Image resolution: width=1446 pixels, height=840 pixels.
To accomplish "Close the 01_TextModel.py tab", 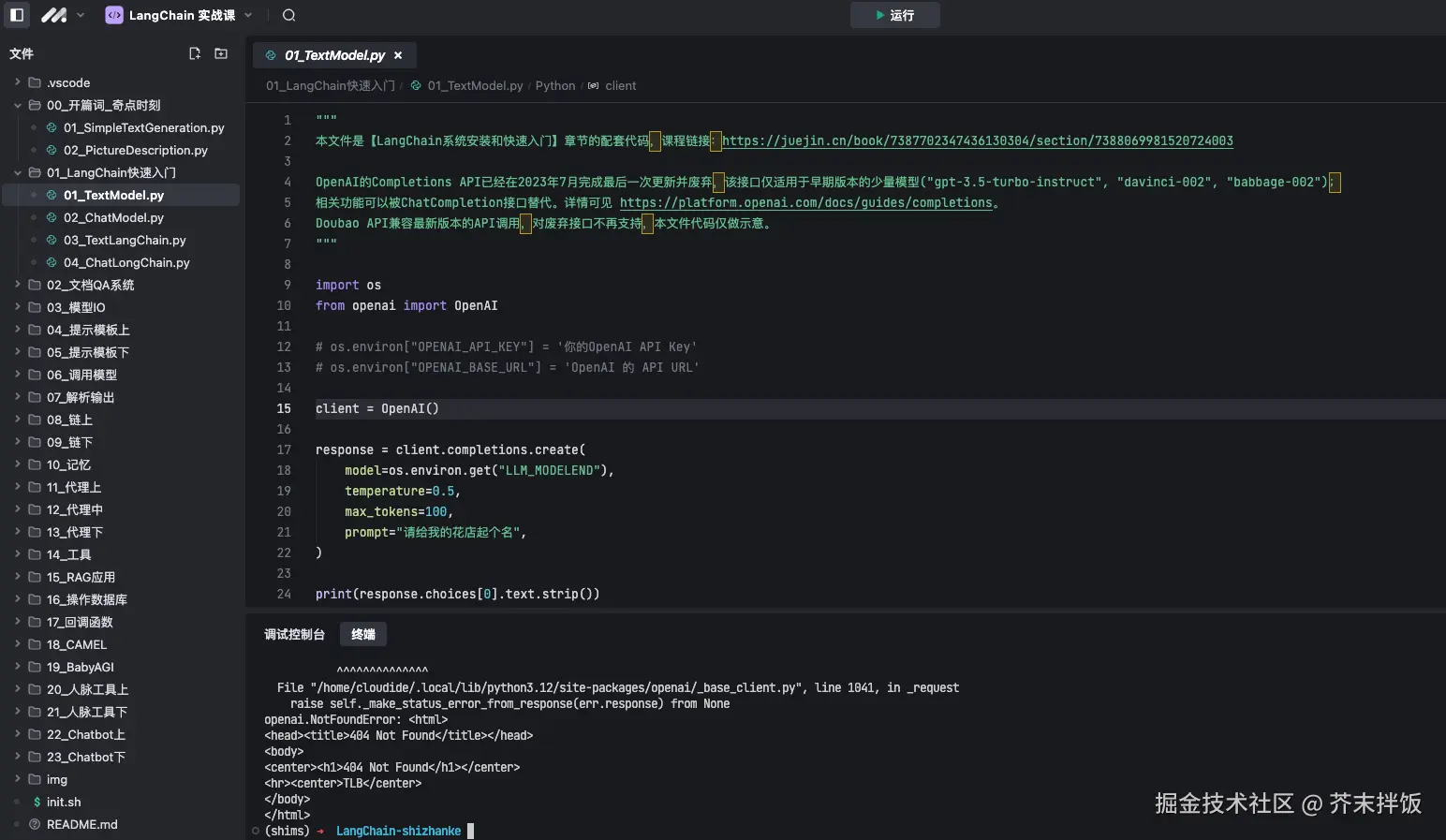I will pyautogui.click(x=398, y=55).
